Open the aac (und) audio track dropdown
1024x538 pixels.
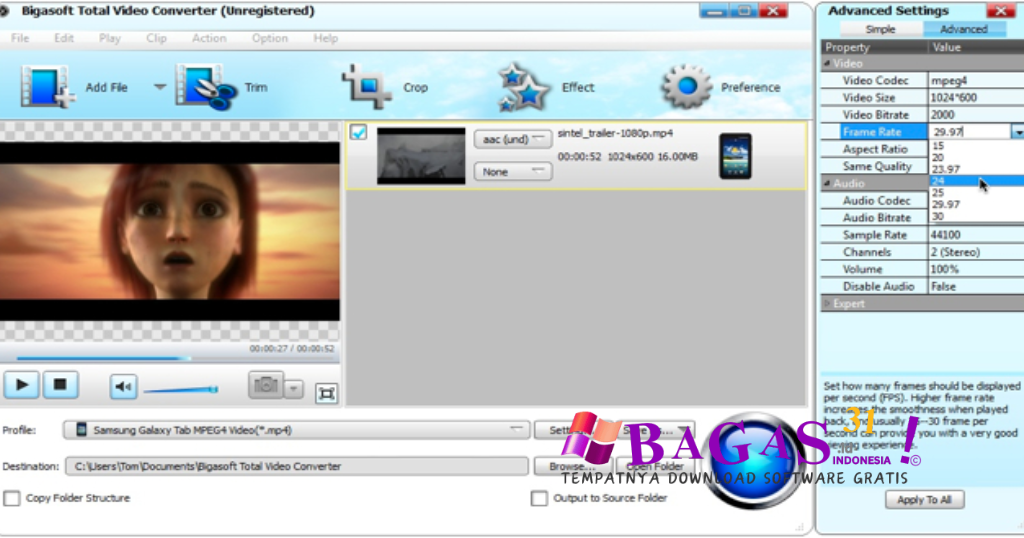pyautogui.click(x=513, y=139)
